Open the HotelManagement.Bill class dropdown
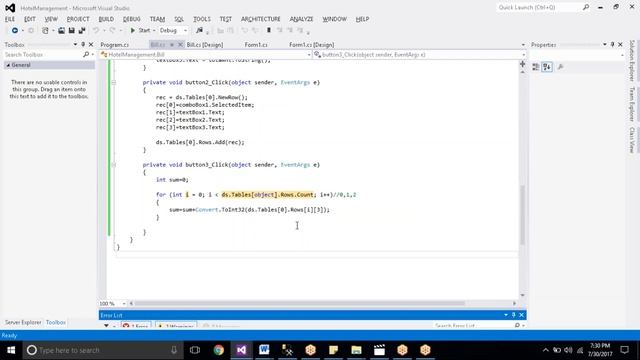Viewport: 640px width, 360px height. [309, 55]
